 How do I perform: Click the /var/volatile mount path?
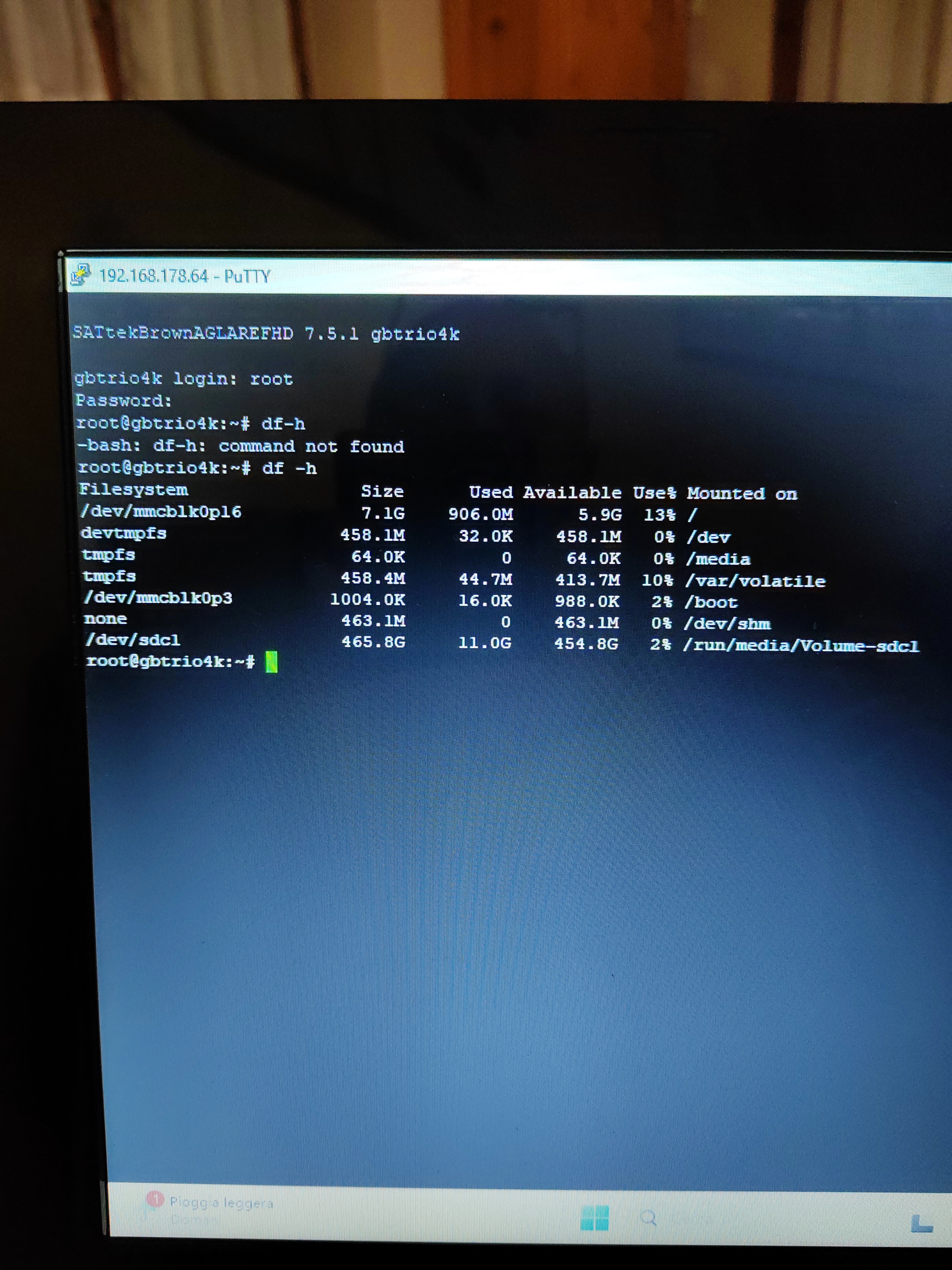(x=755, y=581)
